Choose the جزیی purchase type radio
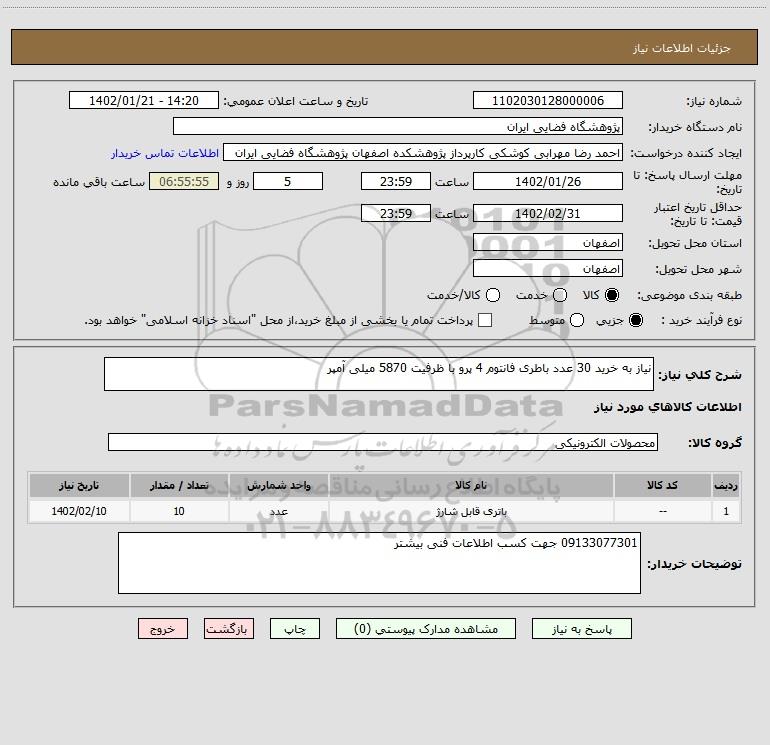The width and height of the screenshot is (770, 745). 636,320
